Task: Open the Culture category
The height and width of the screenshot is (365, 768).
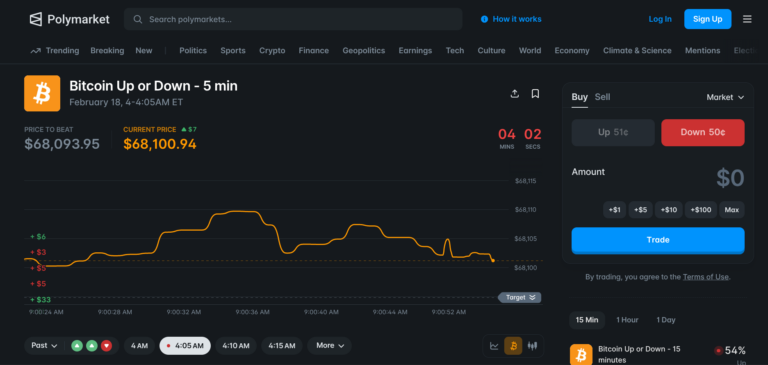Action: coord(491,50)
